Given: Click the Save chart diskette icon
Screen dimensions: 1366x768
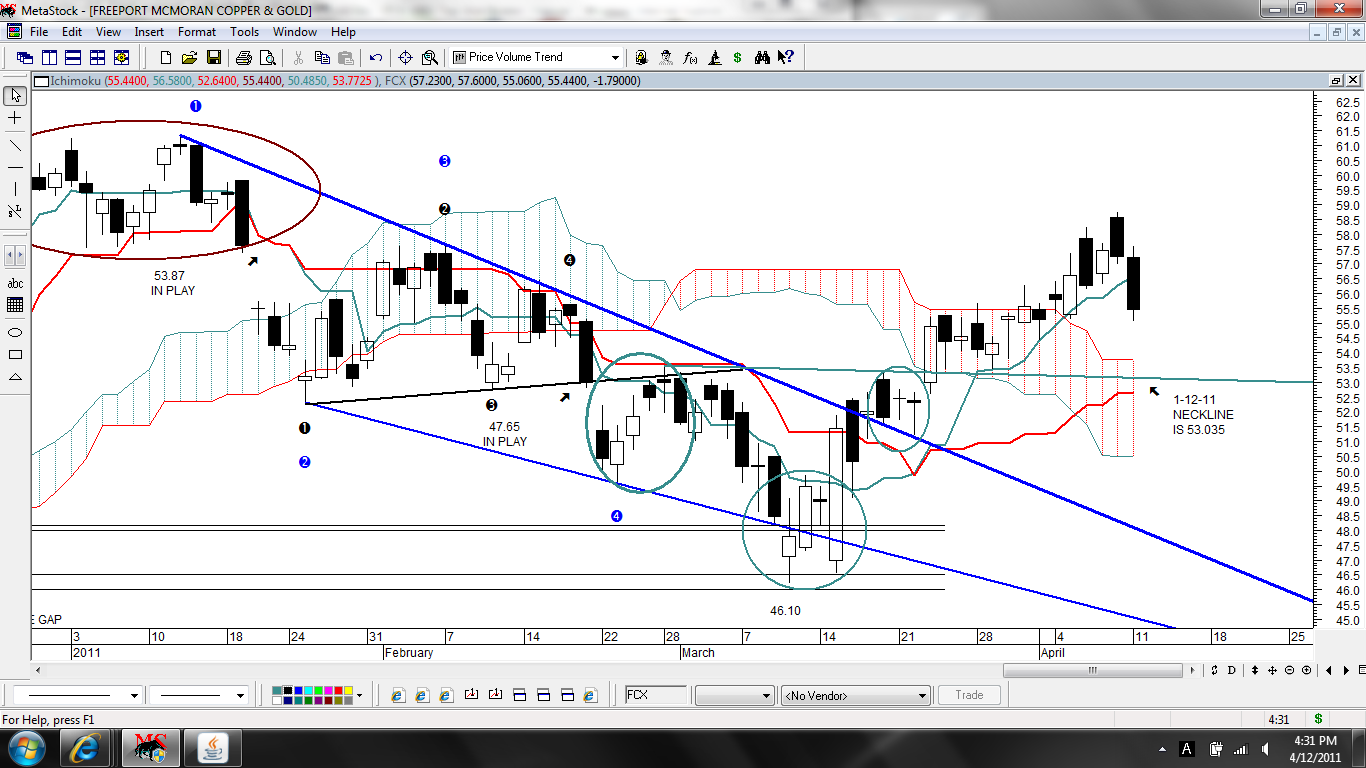Looking at the screenshot, I should 214,57.
